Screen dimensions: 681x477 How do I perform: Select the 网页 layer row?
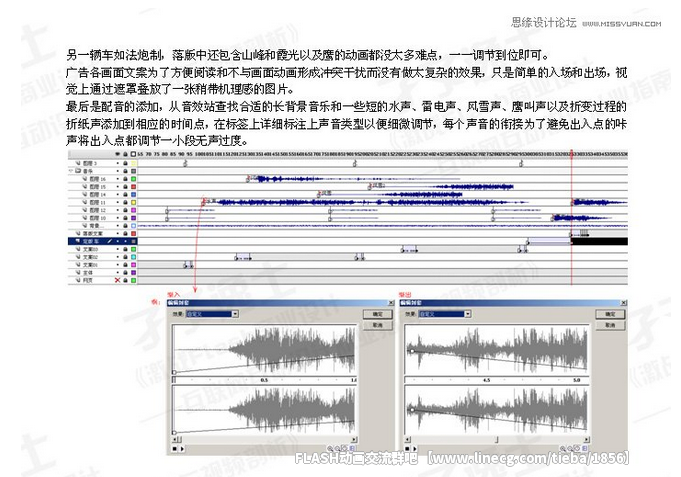click(102, 280)
